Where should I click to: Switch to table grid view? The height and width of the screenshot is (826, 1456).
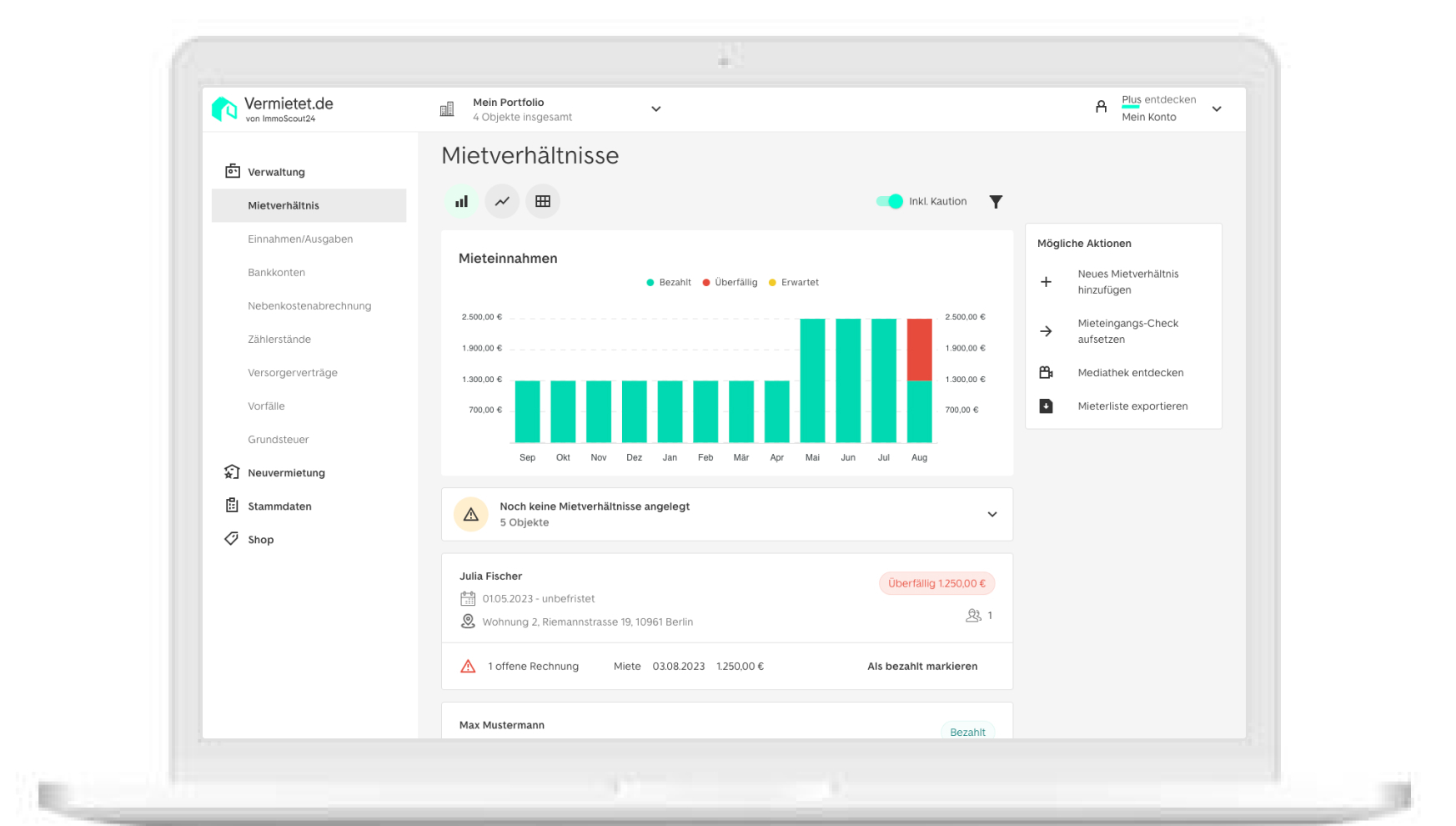[x=543, y=201]
